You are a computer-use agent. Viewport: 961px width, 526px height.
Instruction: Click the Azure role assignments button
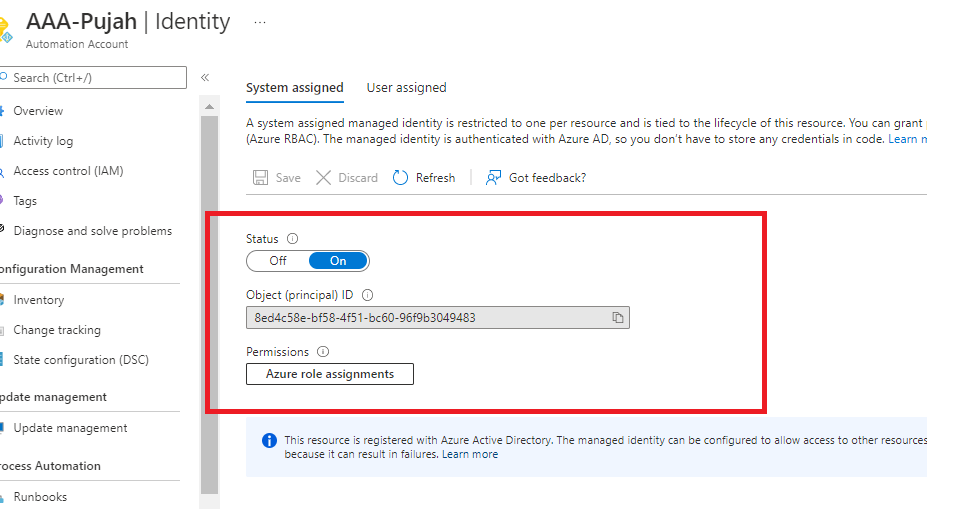[x=330, y=374]
